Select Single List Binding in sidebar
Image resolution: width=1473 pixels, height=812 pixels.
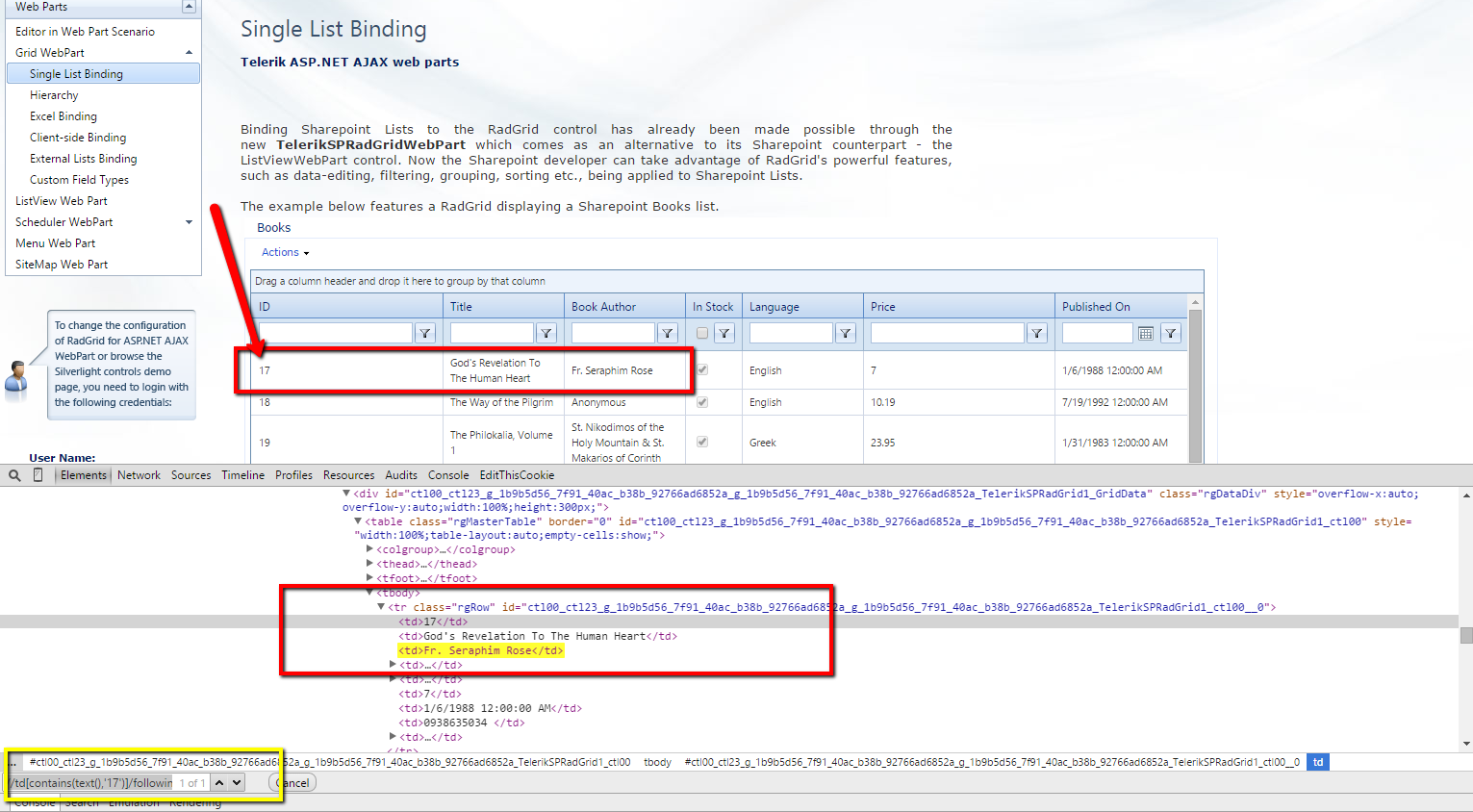[x=103, y=74]
